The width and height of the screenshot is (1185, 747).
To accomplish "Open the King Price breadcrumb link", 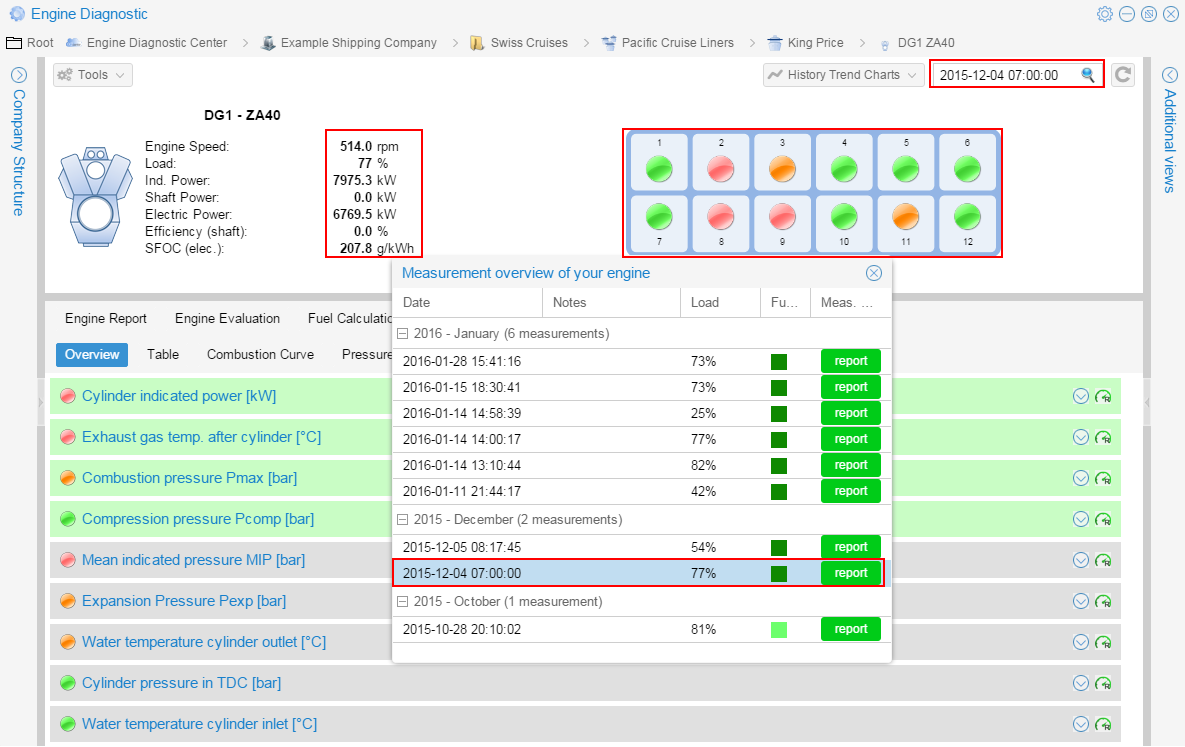I will (815, 42).
